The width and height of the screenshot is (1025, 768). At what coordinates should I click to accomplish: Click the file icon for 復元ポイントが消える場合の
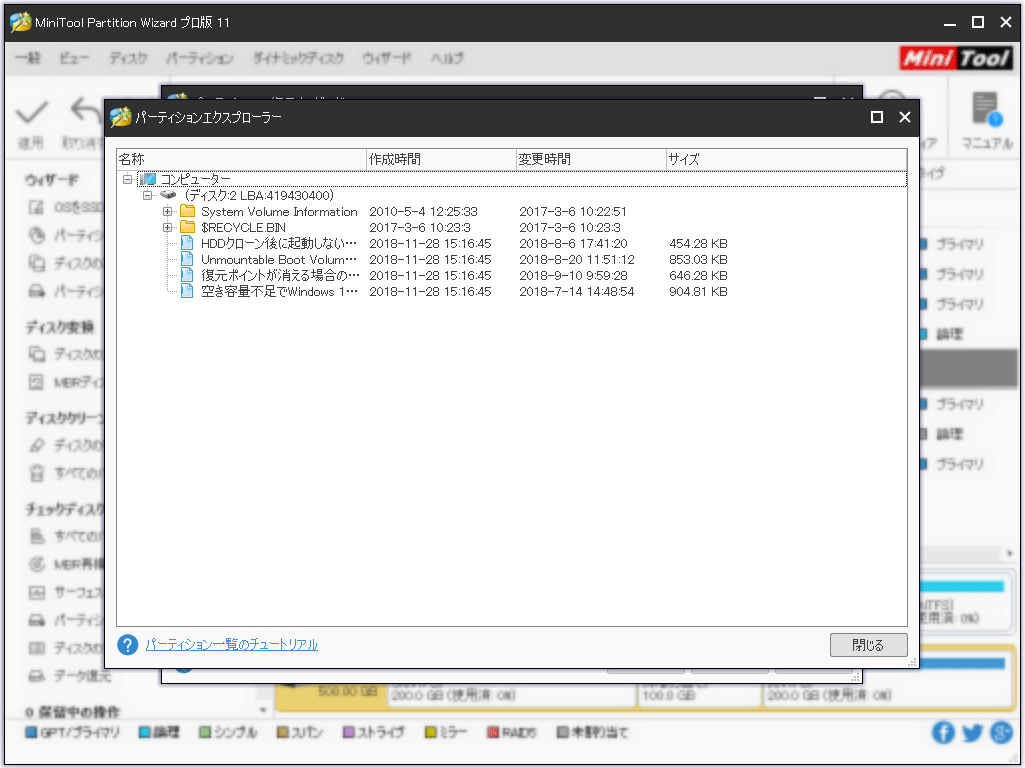187,275
